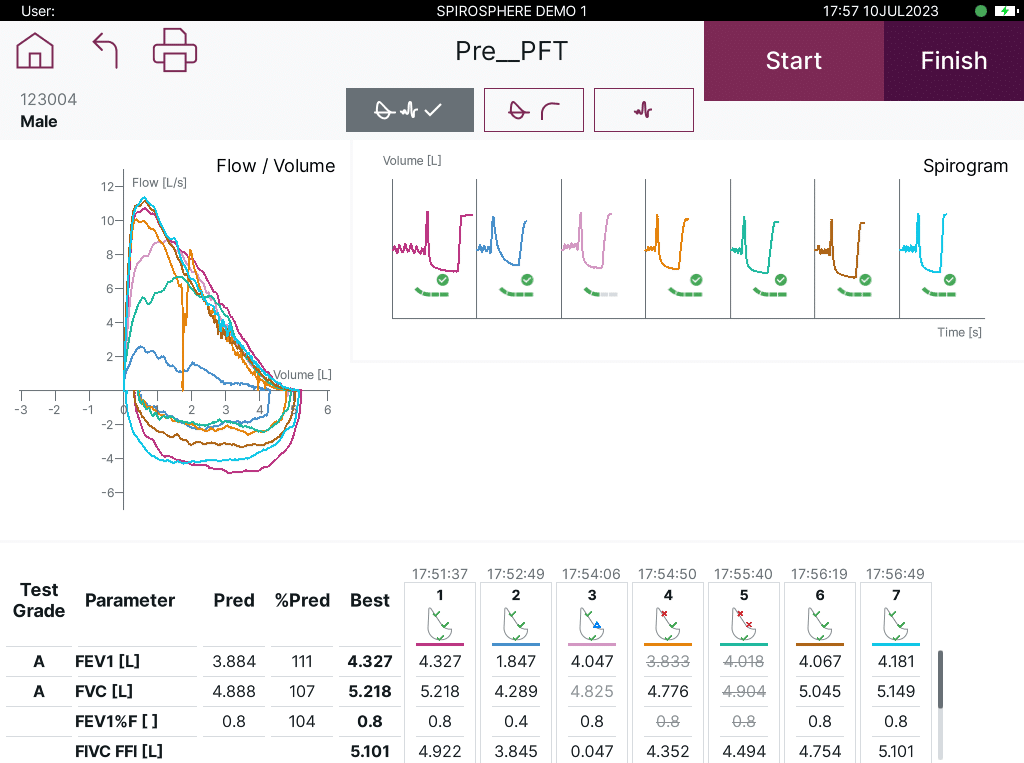The width and height of the screenshot is (1024, 763).
Task: Switch to the flow-volume only view
Action: tap(533, 110)
